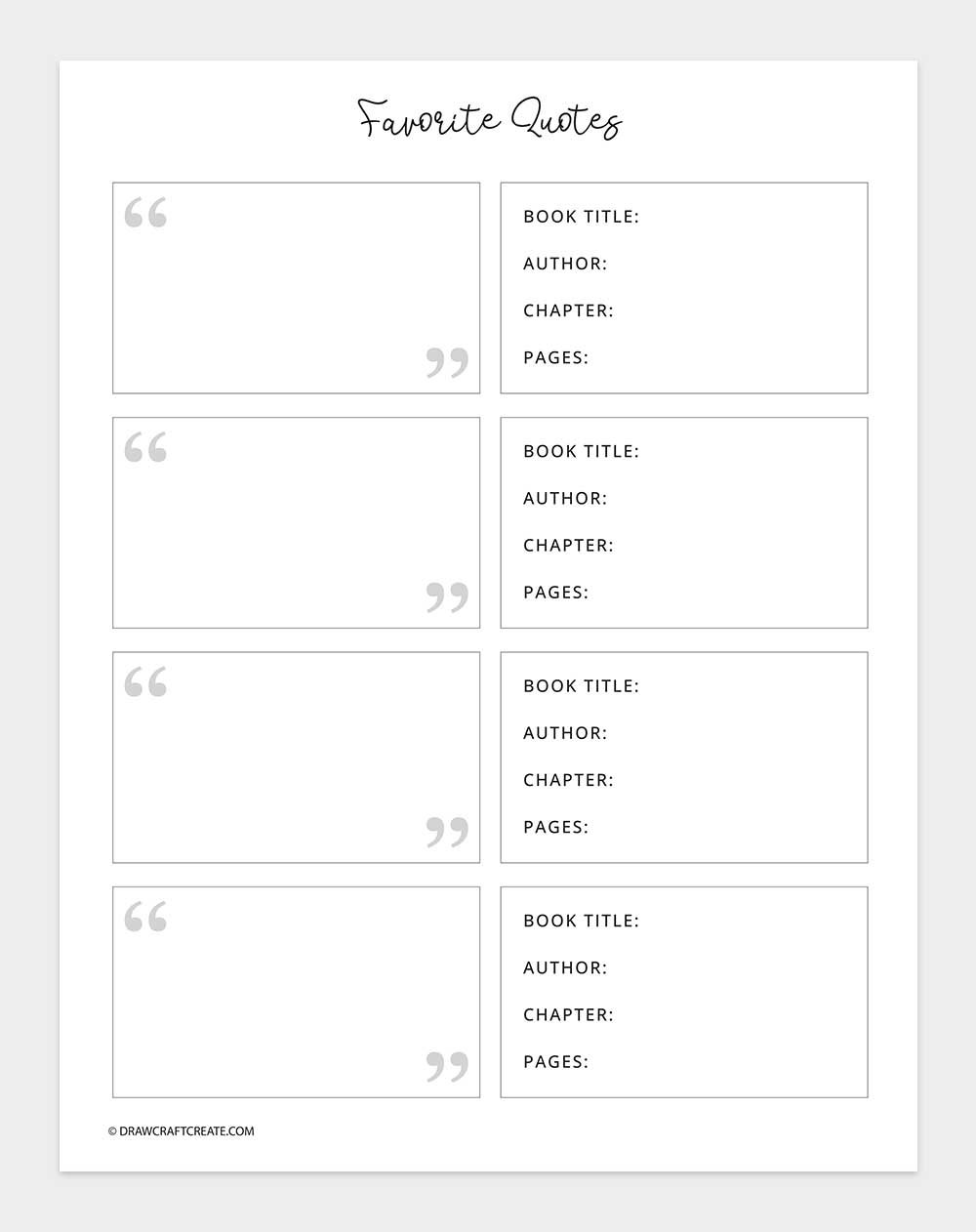
Task: Click the third box's CHAPTER label
Action: (569, 780)
